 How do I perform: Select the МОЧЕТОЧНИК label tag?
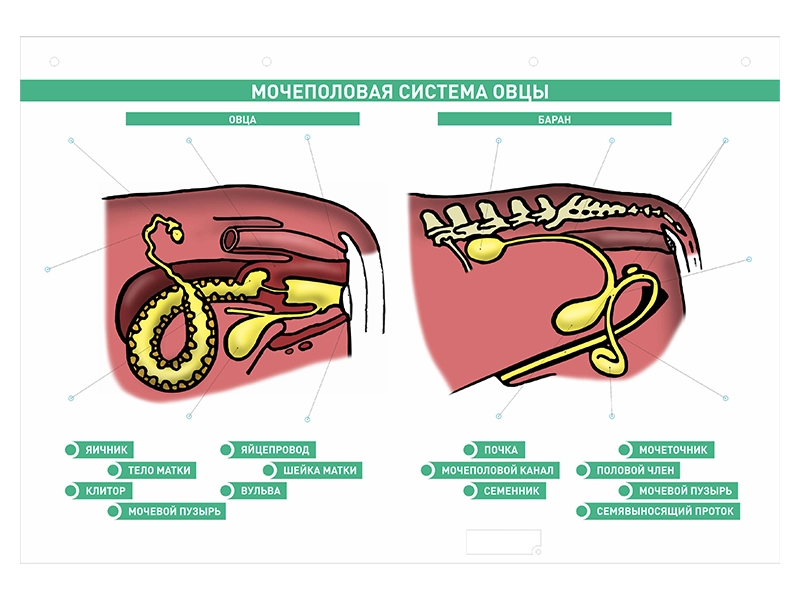click(x=666, y=449)
